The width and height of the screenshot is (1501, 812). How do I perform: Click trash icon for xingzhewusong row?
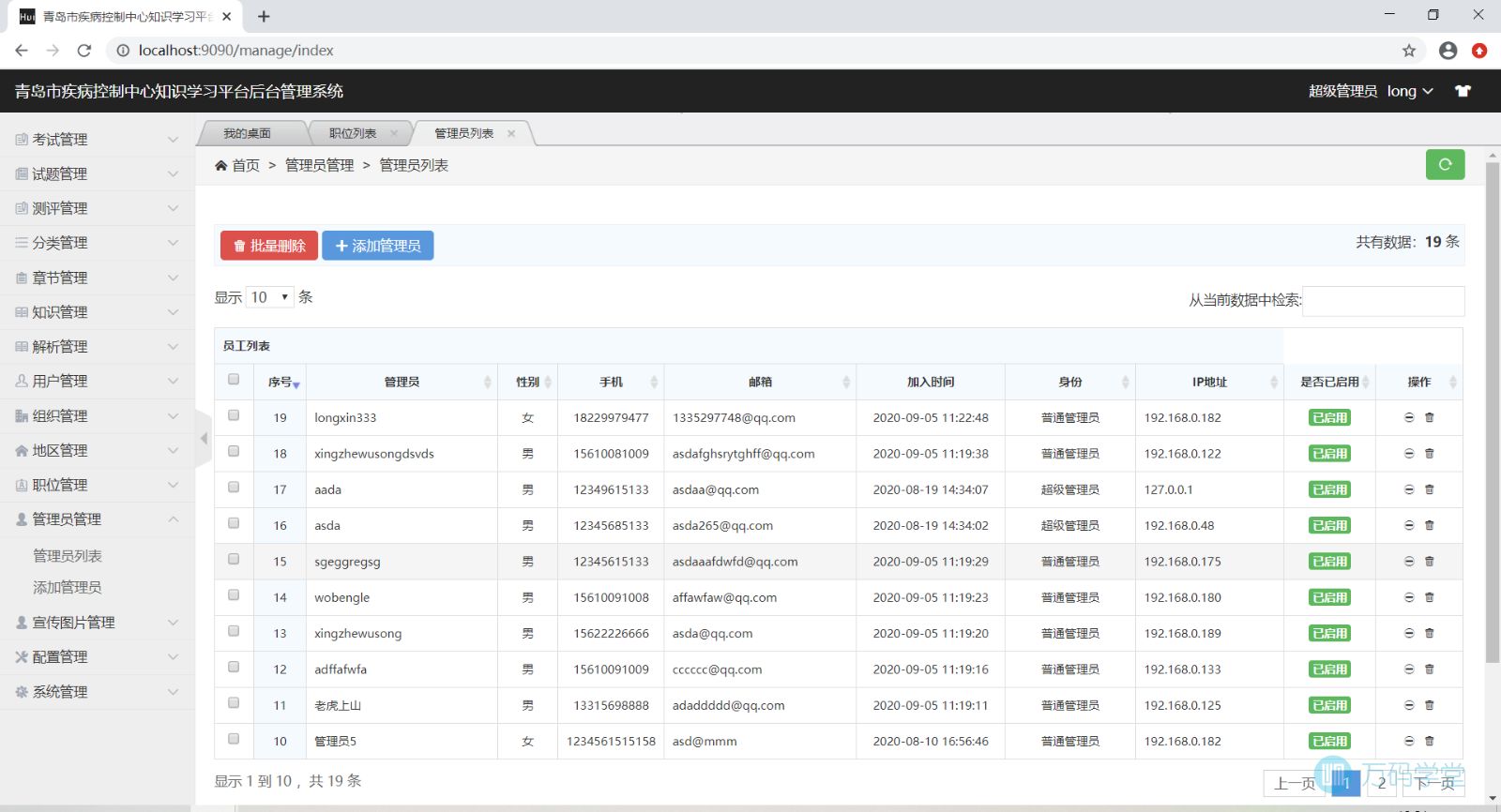(1430, 633)
